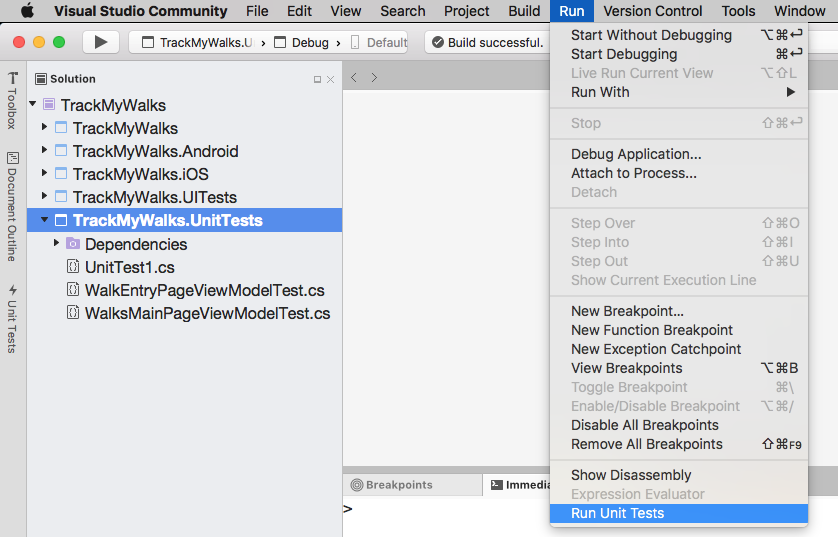The width and height of the screenshot is (838, 537).
Task: Click the Build successful status field
Action: point(487,42)
